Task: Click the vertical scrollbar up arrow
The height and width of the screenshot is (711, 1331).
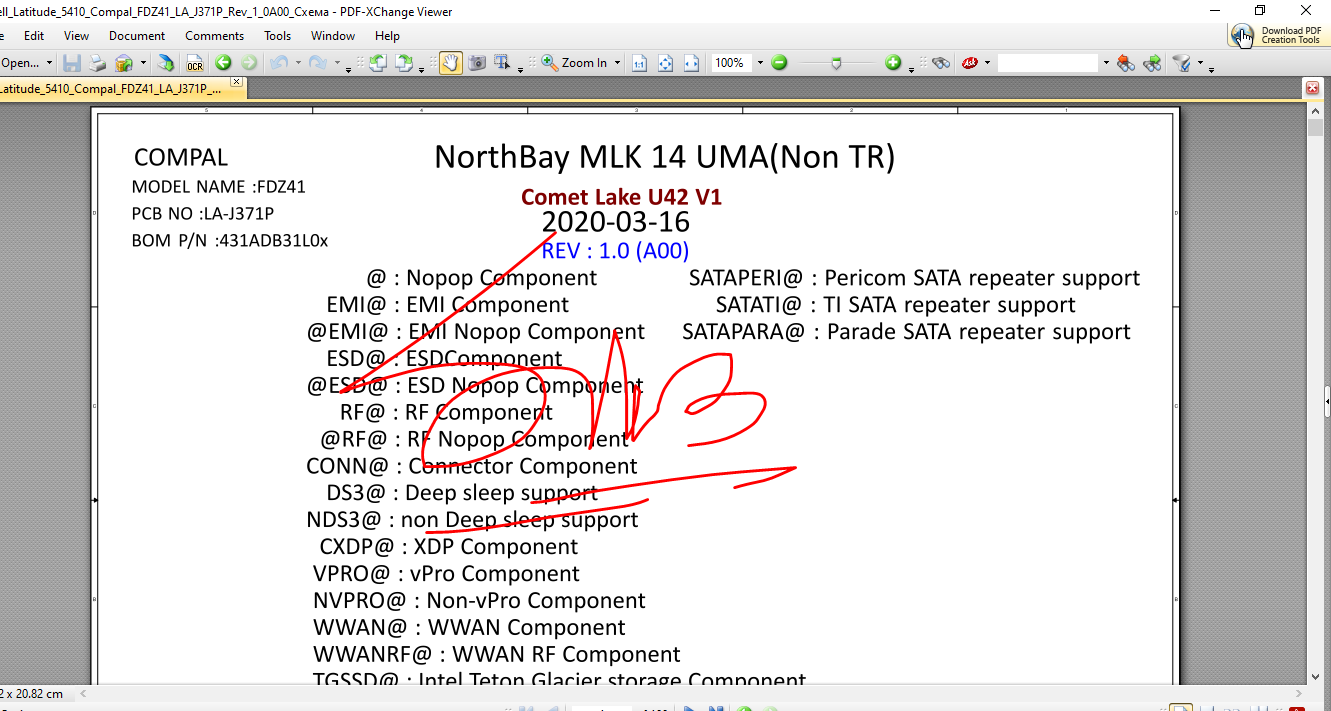Action: click(1315, 110)
